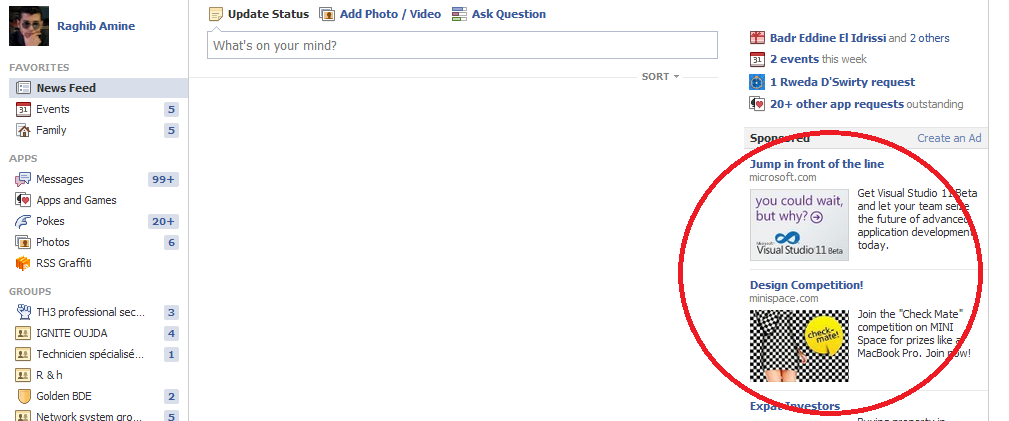Image resolution: width=1009 pixels, height=421 pixels.
Task: Open Apps and Games
Action: pyautogui.click(x=77, y=200)
